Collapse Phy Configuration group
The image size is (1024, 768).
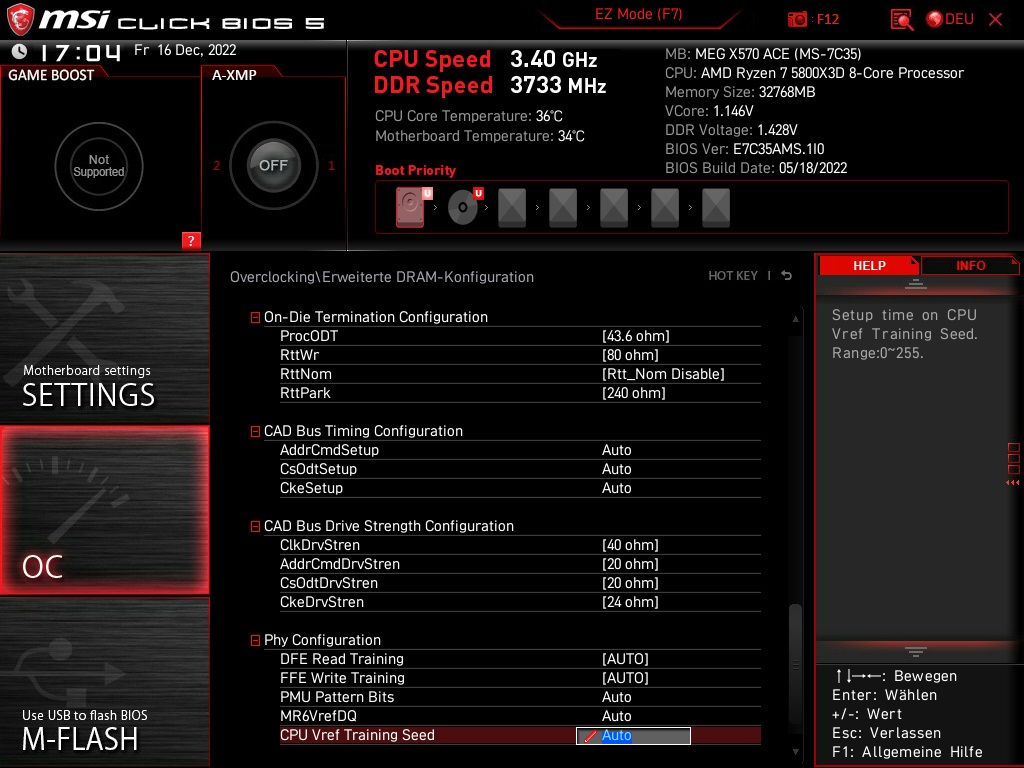pyautogui.click(x=255, y=641)
